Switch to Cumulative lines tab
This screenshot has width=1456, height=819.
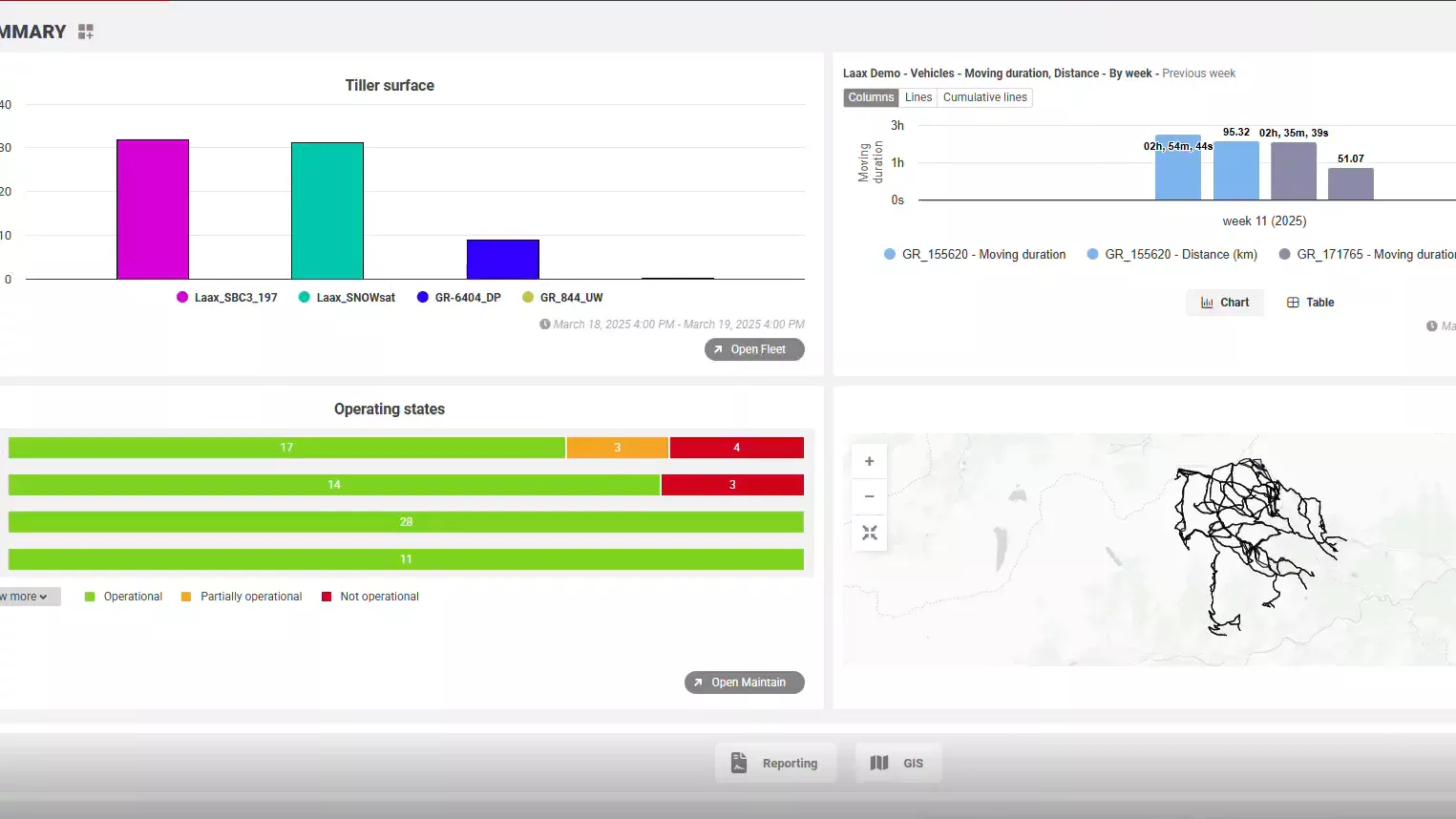tap(984, 97)
